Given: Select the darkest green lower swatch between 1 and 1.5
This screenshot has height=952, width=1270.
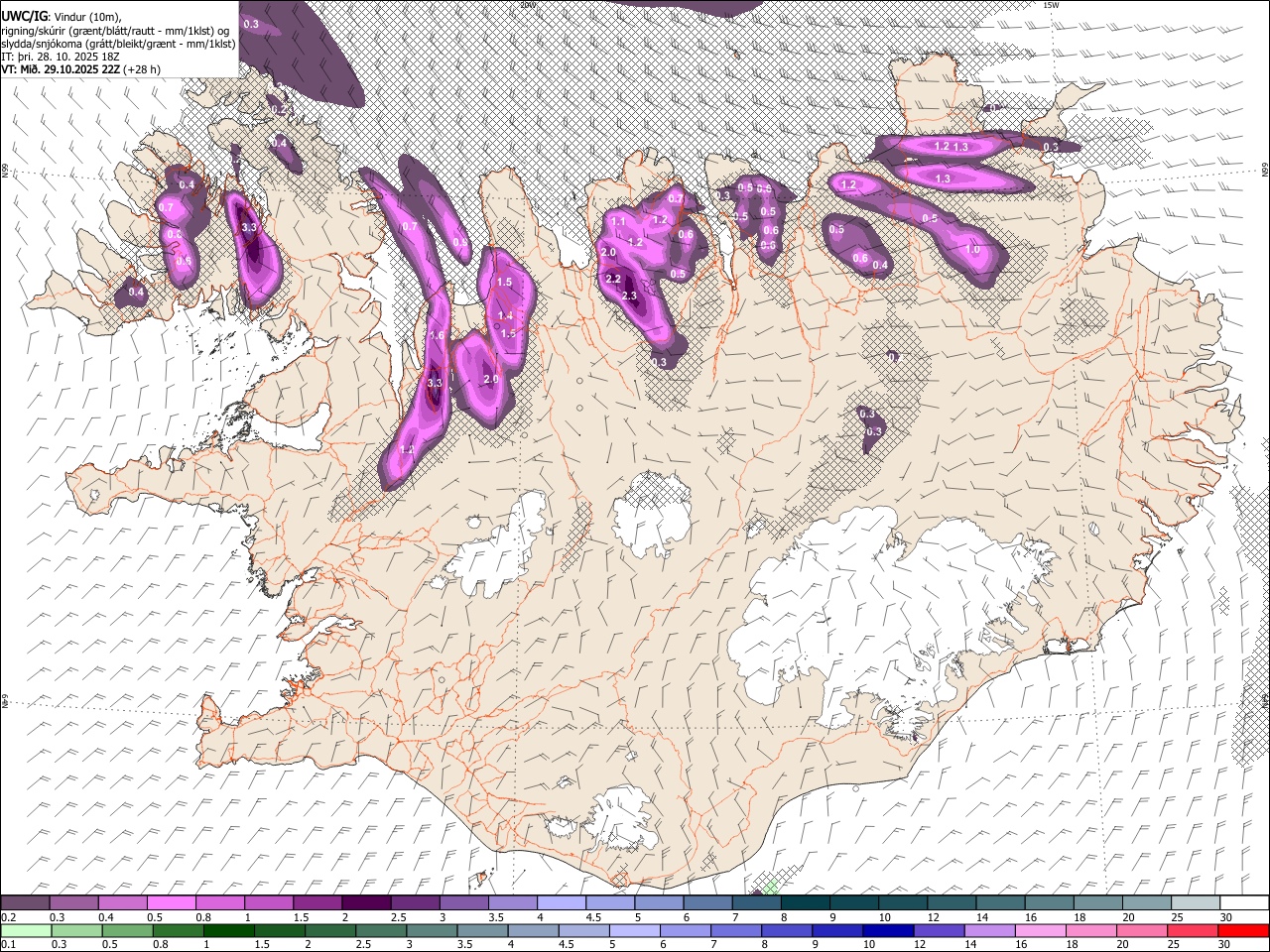Looking at the screenshot, I should click(x=228, y=931).
